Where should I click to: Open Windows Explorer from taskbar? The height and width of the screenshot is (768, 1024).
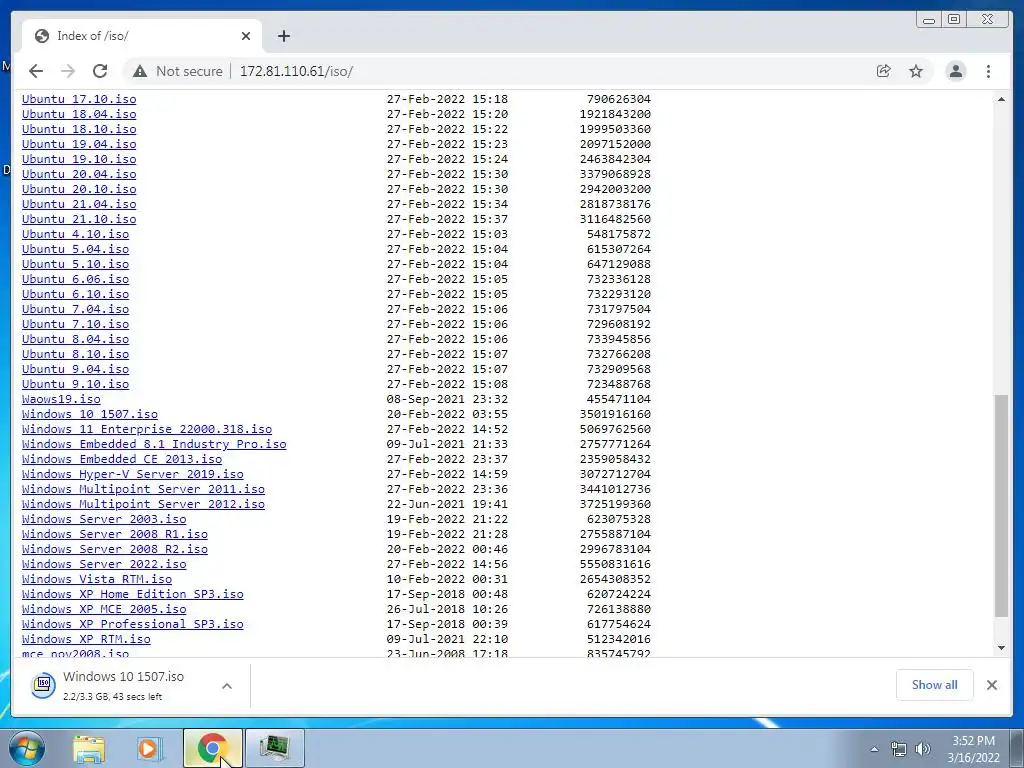point(89,748)
